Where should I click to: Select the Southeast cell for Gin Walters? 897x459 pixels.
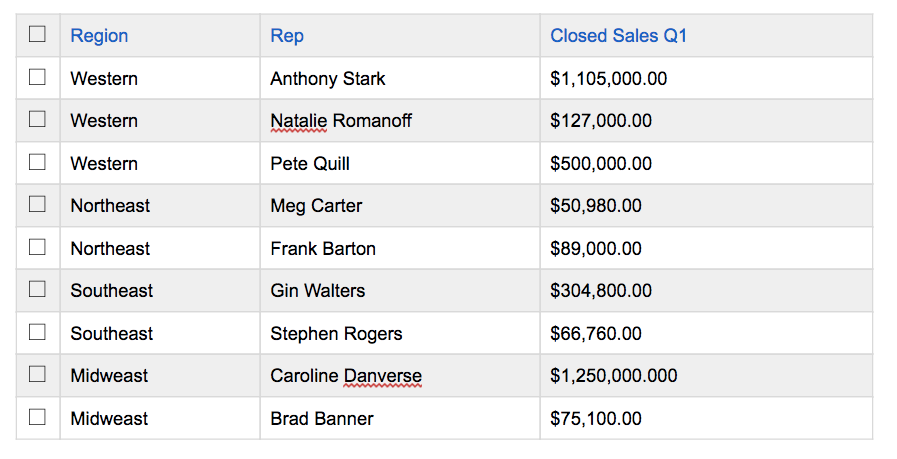(111, 291)
